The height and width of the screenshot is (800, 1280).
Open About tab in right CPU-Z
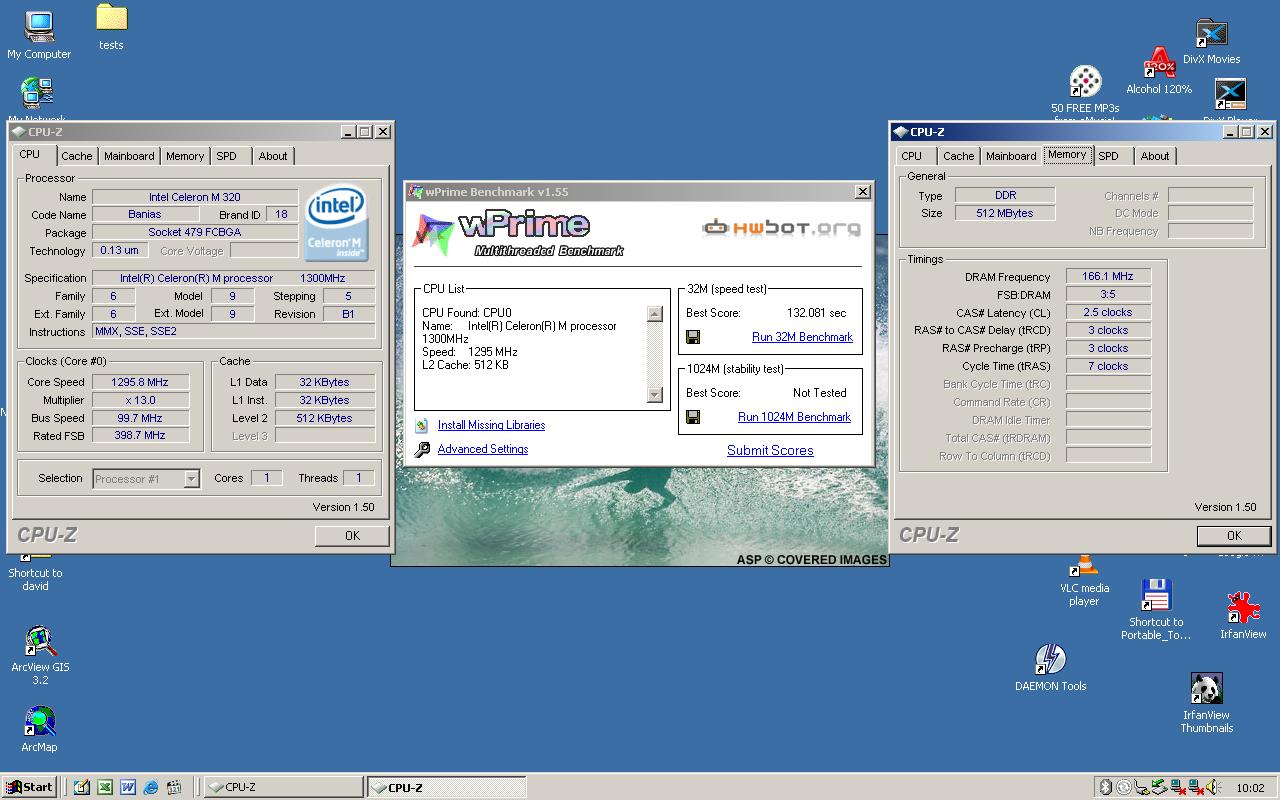pyautogui.click(x=1155, y=156)
